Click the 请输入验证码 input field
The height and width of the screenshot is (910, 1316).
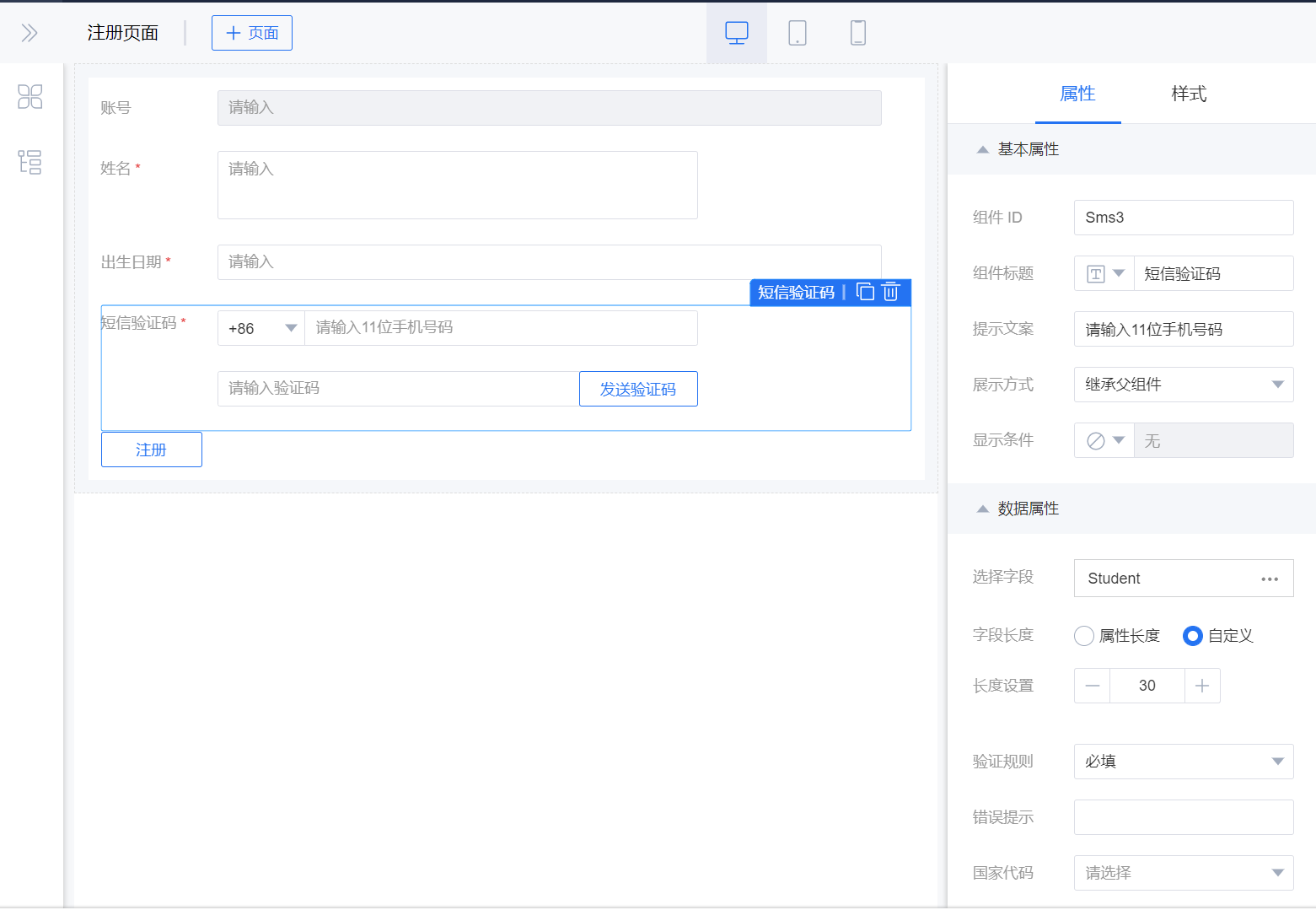398,389
